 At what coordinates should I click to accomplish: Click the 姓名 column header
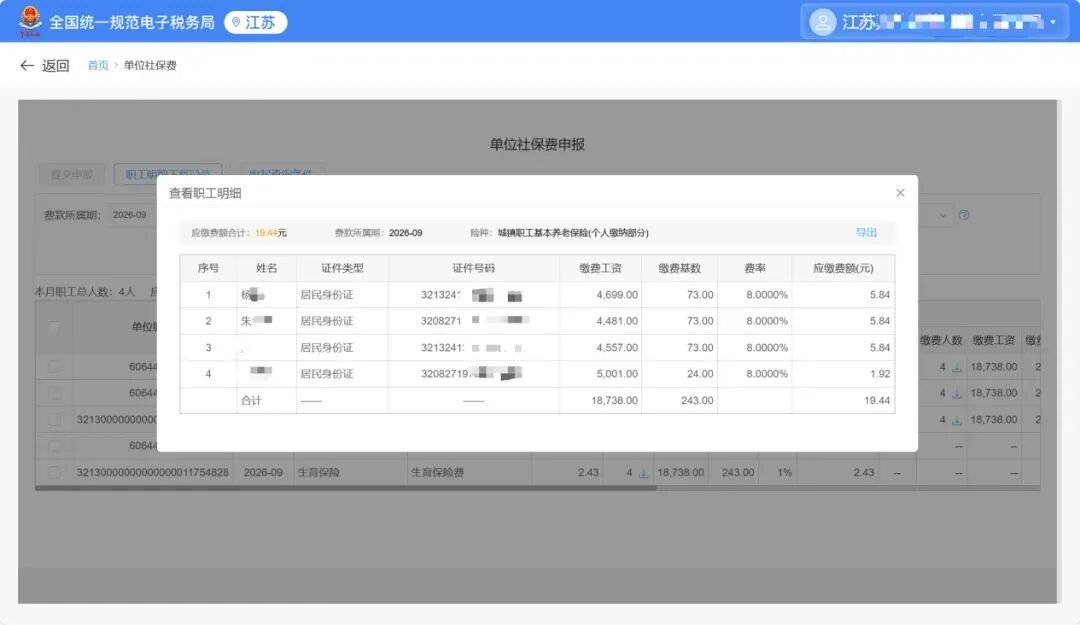[267, 268]
